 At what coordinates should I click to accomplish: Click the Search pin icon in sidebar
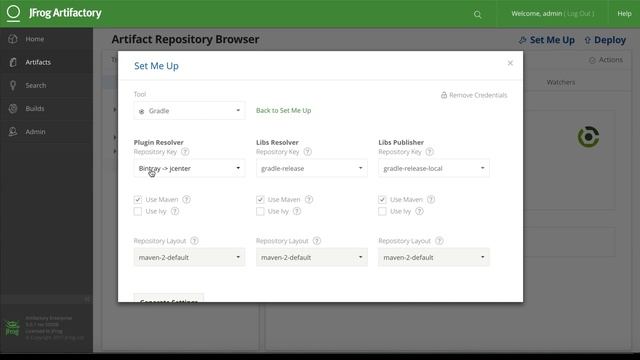click(13, 86)
